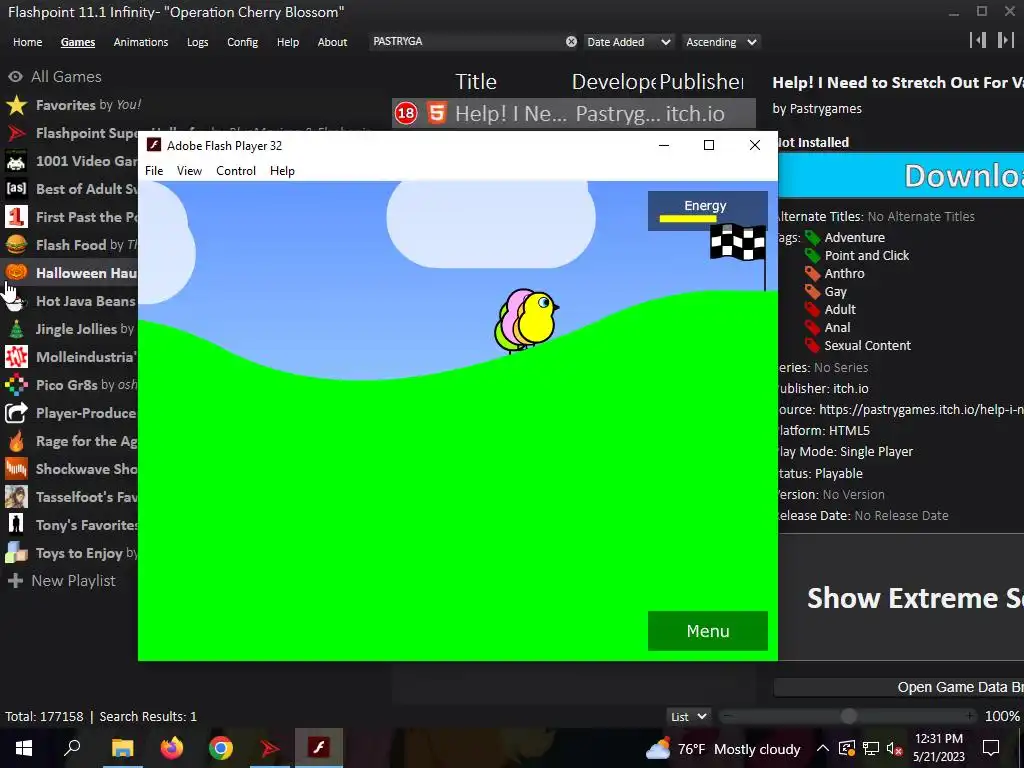
Task: Go to the Home tab
Action: (27, 42)
